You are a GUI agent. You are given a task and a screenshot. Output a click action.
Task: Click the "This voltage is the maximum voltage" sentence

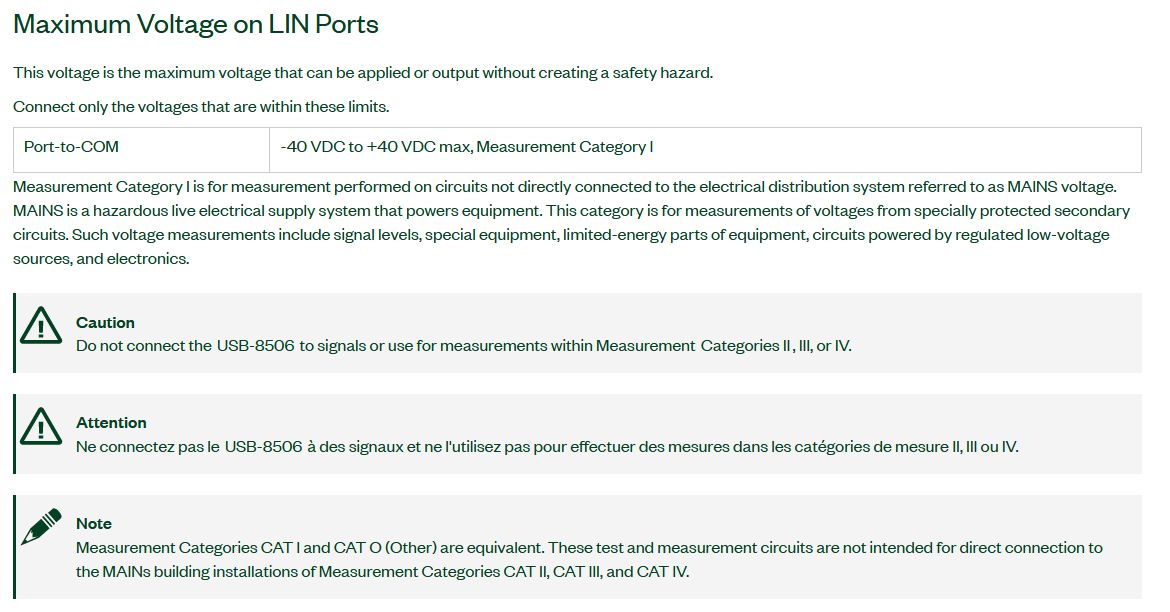click(363, 73)
